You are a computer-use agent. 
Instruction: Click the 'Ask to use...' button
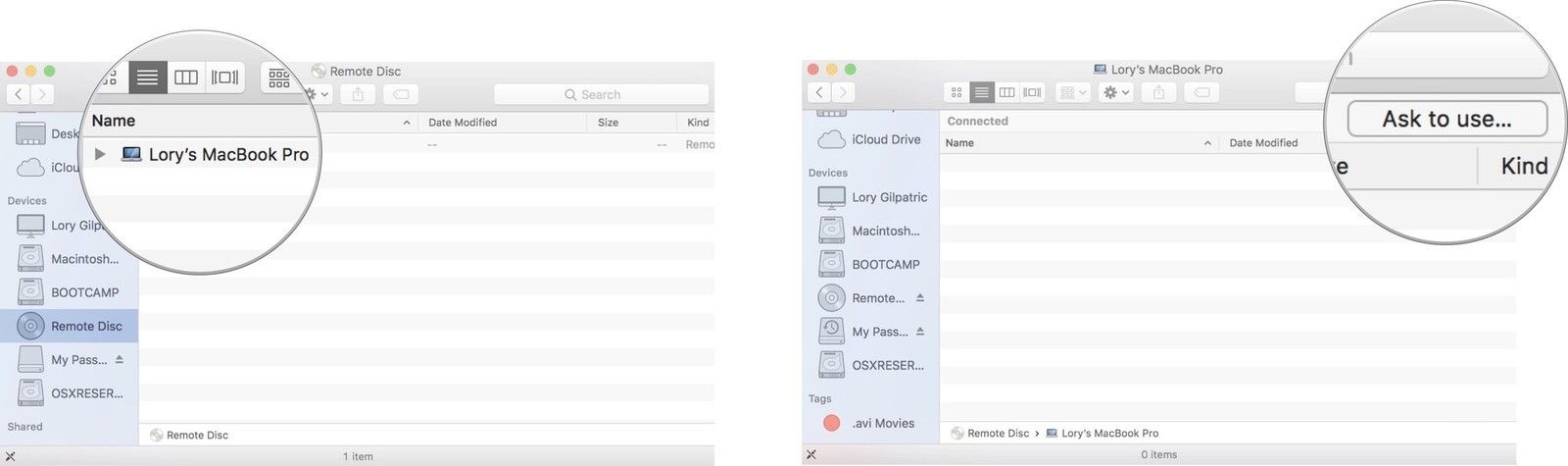[x=1446, y=120]
